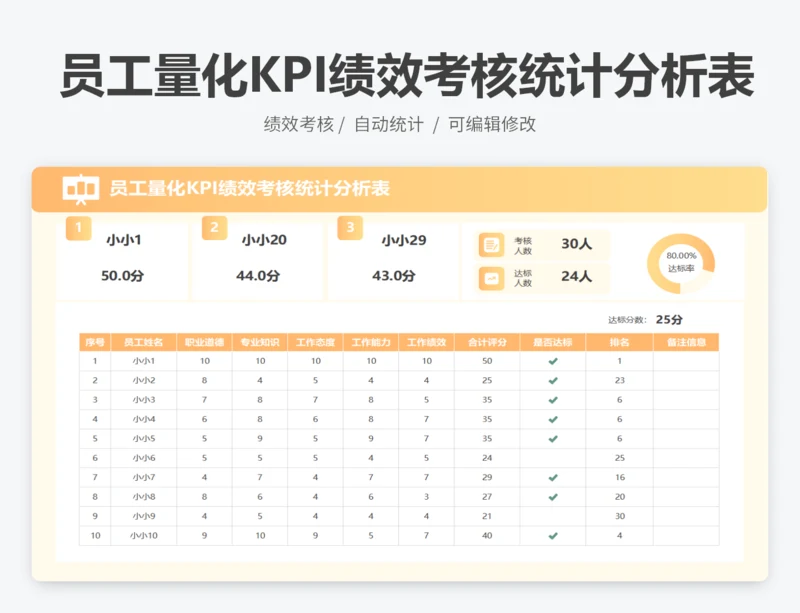Click the large page title at top
This screenshot has width=800, height=613.
pyautogui.click(x=407, y=76)
